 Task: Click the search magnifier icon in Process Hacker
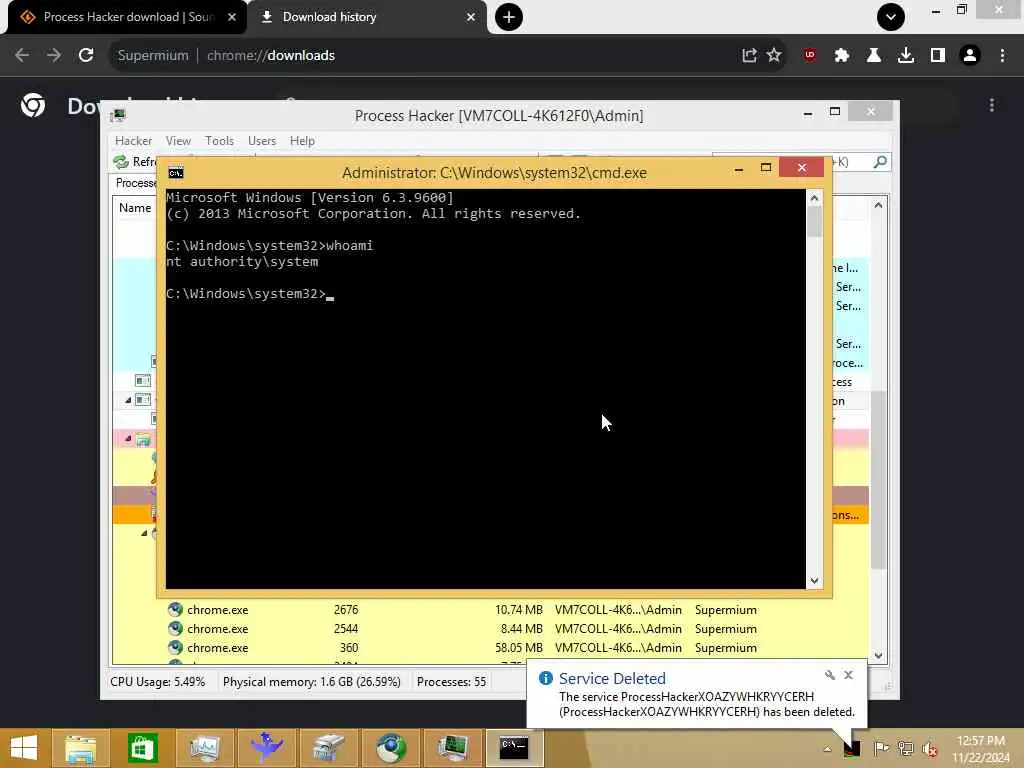click(x=880, y=161)
